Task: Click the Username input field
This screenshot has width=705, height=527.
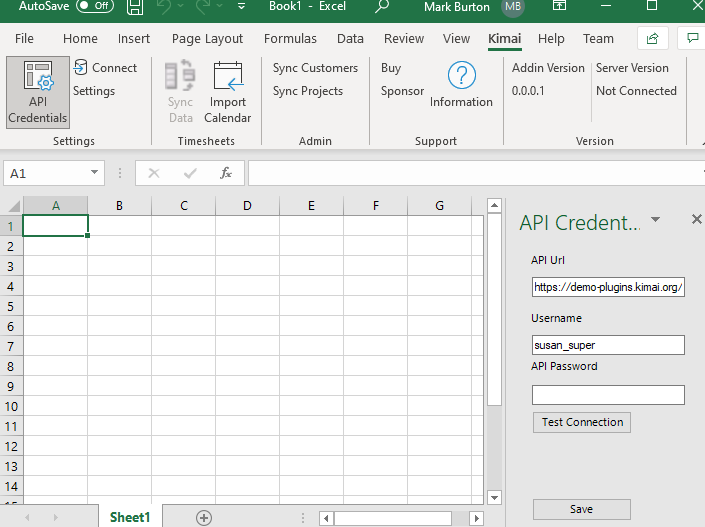Action: pyautogui.click(x=608, y=345)
